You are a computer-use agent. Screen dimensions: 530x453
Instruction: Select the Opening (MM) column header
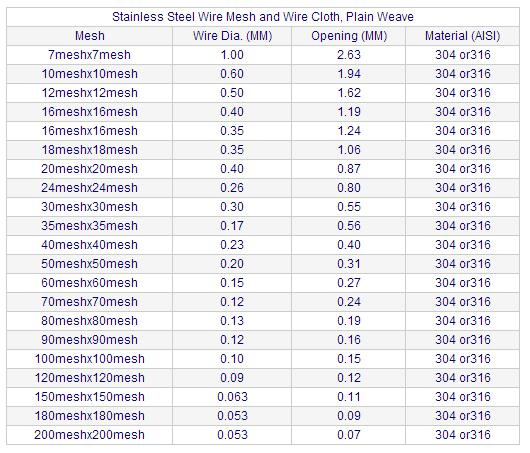tap(349, 36)
